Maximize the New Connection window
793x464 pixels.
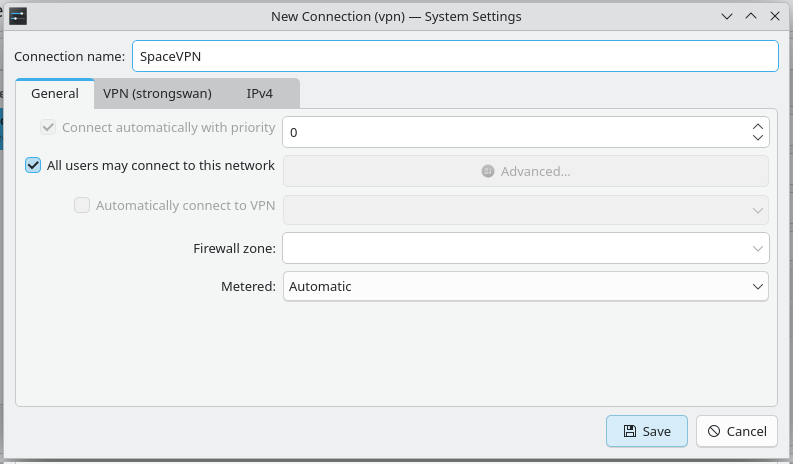(750, 16)
